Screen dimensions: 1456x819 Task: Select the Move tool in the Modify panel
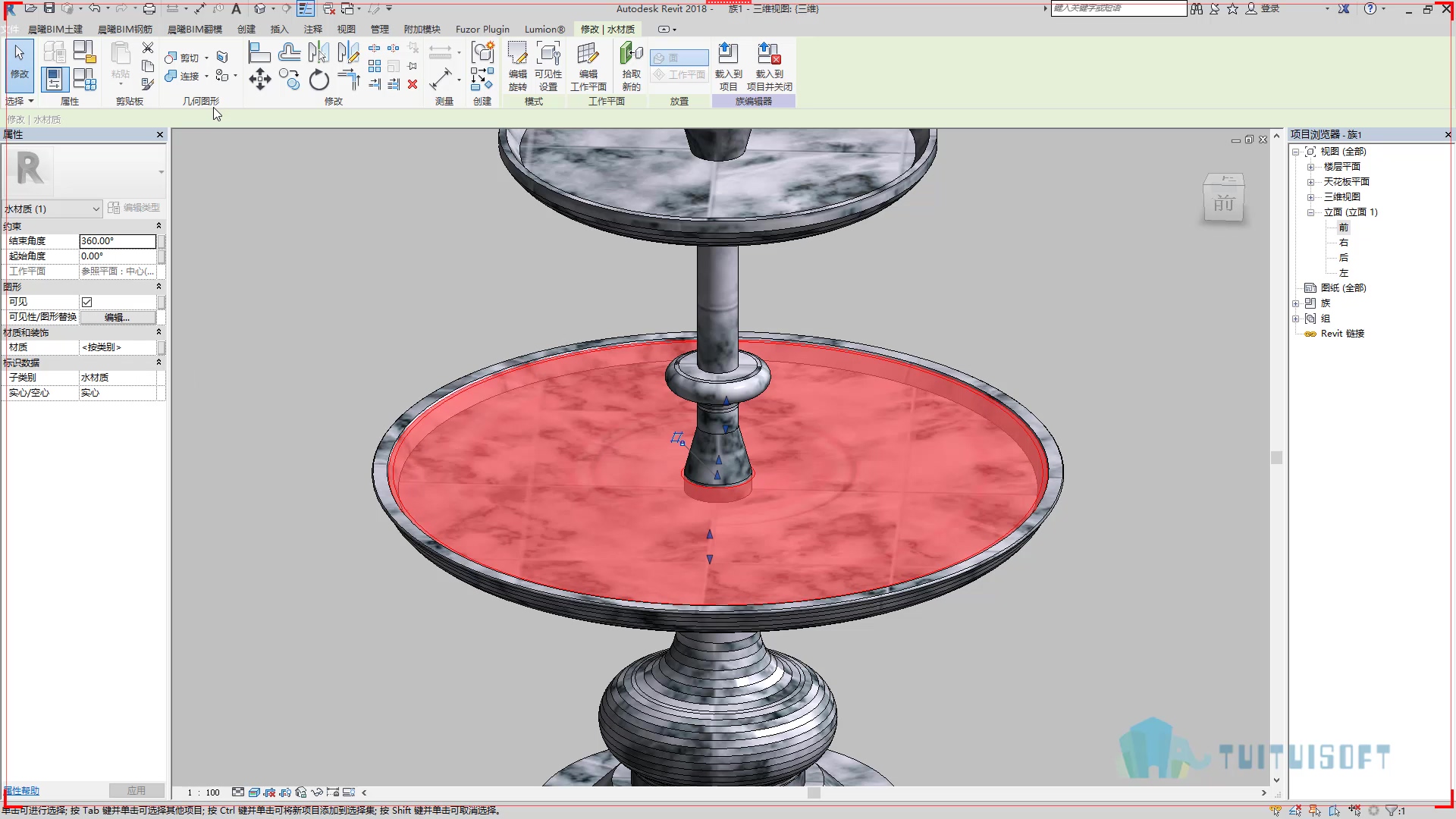260,80
